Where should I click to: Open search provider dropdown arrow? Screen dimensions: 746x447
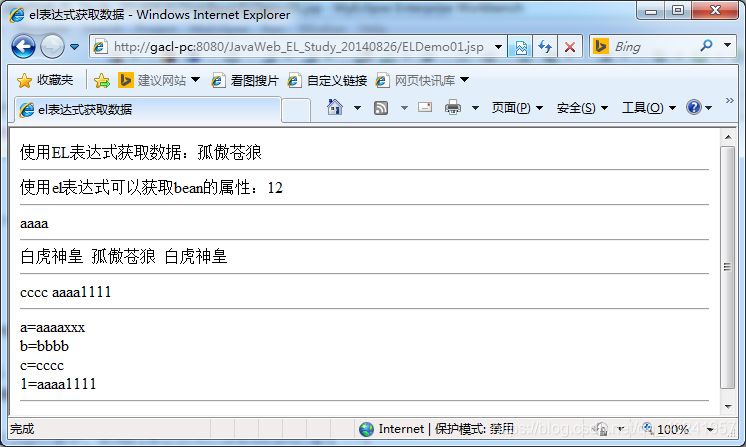[x=727, y=46]
